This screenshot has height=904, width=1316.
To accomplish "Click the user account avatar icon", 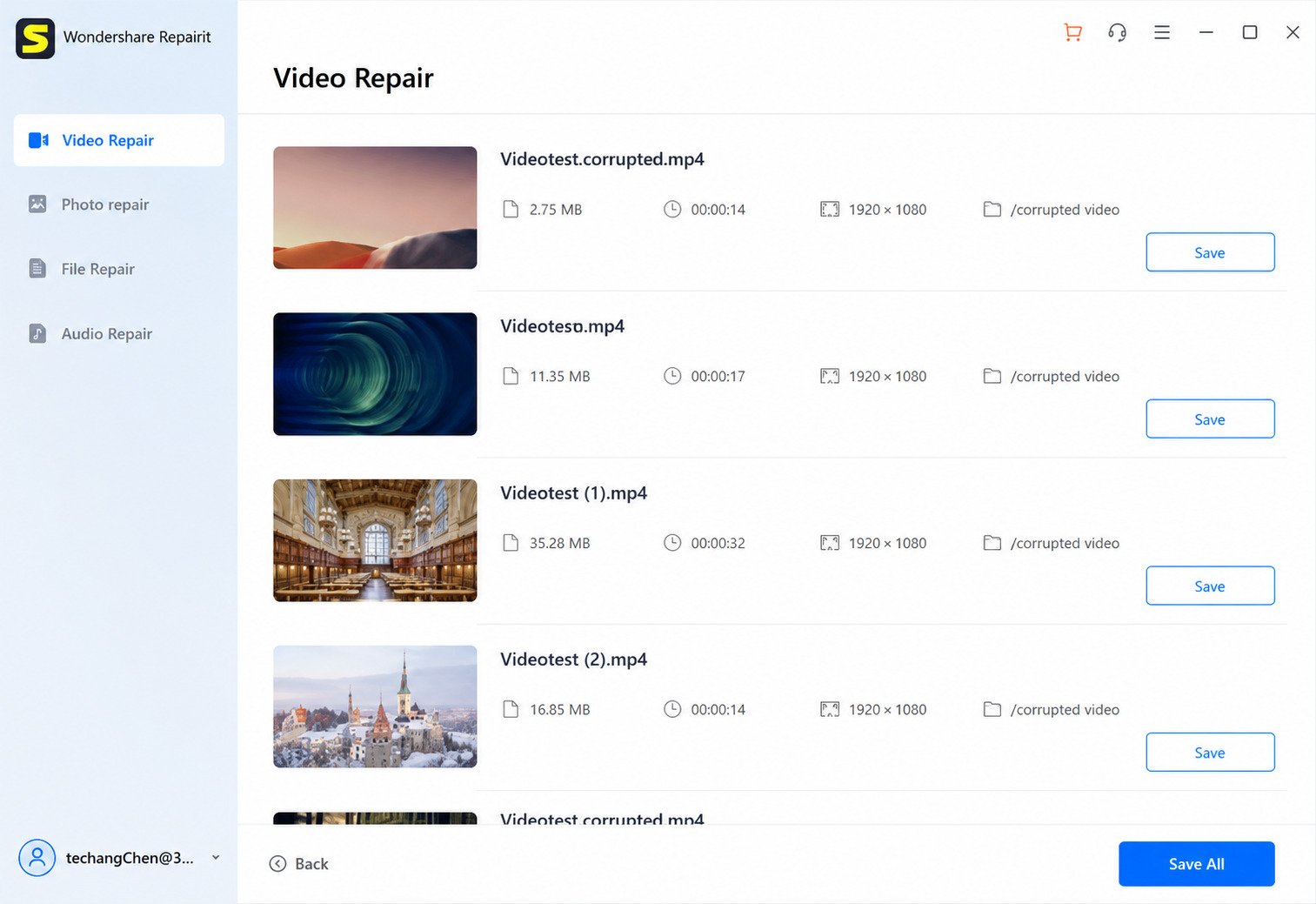I will pos(37,858).
